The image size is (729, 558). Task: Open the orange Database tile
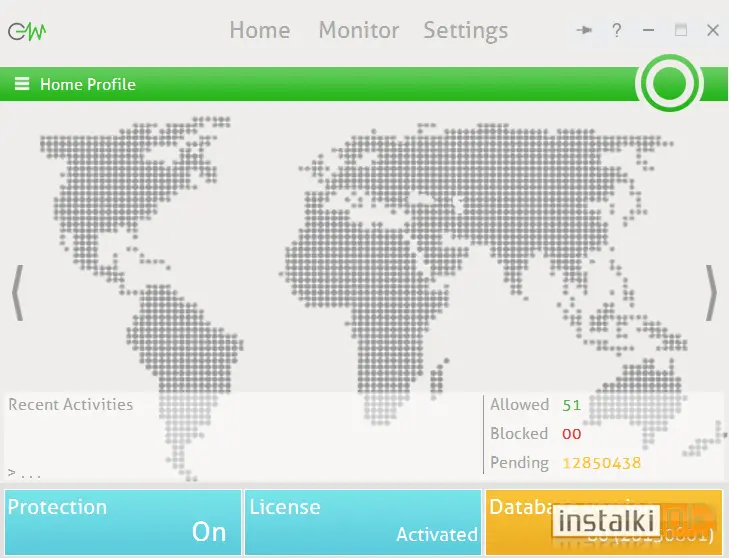tap(604, 522)
